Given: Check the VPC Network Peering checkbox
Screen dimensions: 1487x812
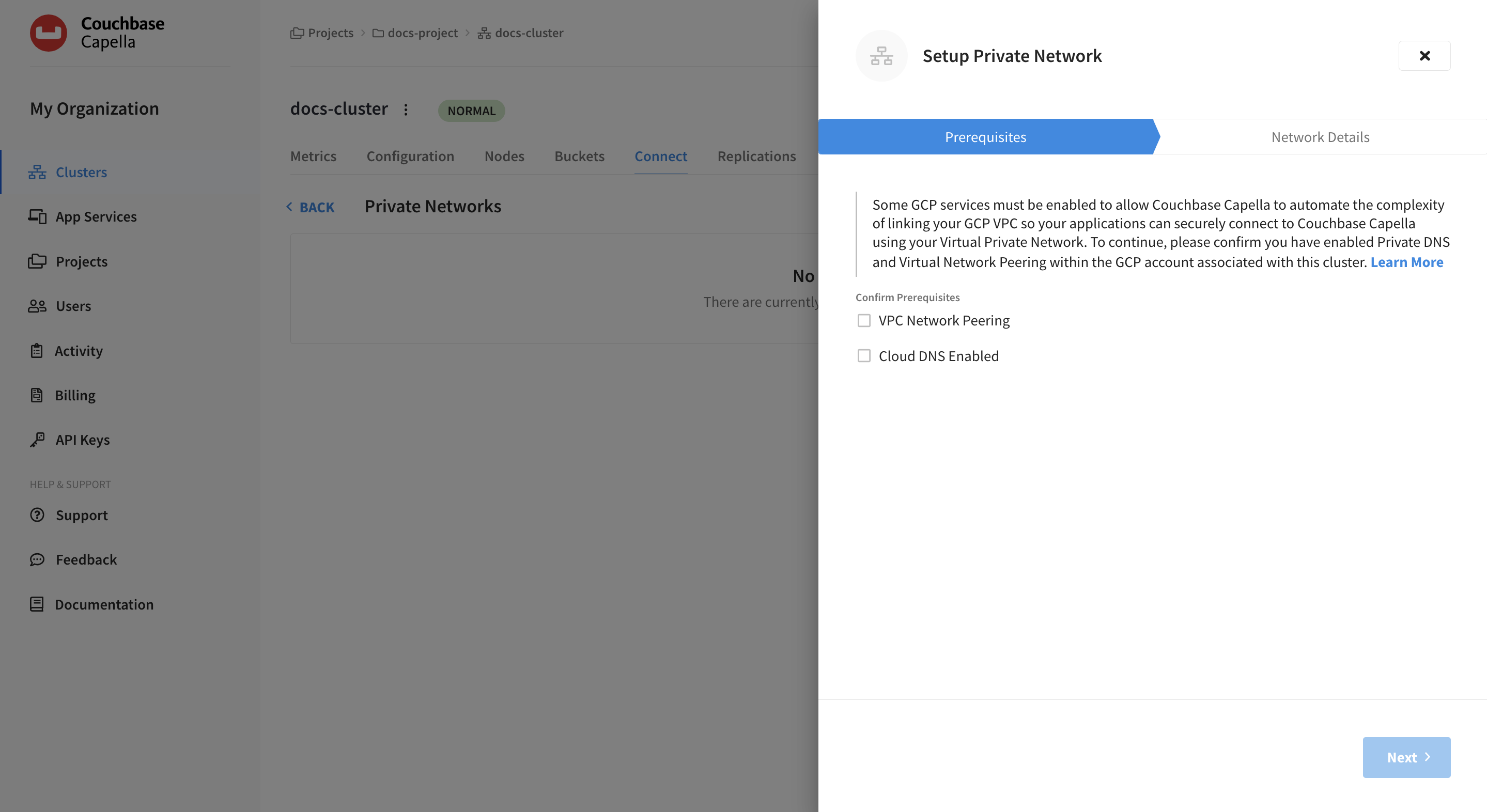Looking at the screenshot, I should click(863, 320).
